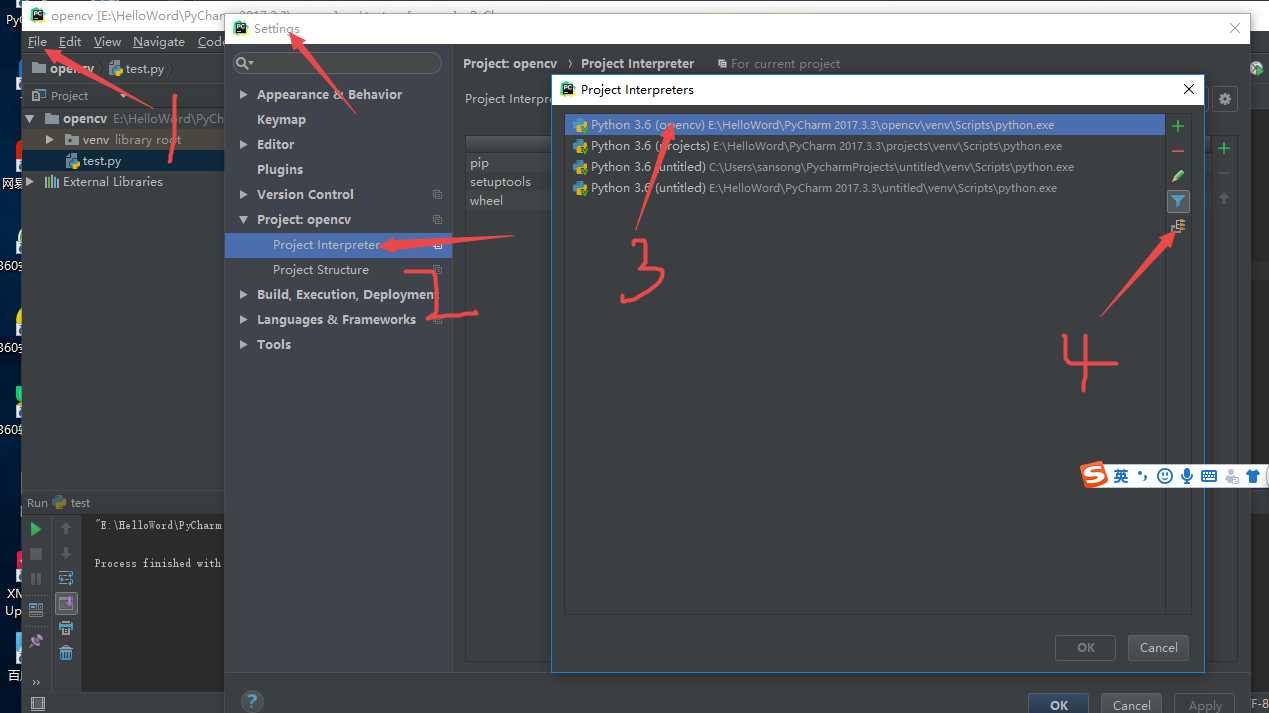
Task: Toggle soft-wrap in Run console
Action: [x=66, y=578]
